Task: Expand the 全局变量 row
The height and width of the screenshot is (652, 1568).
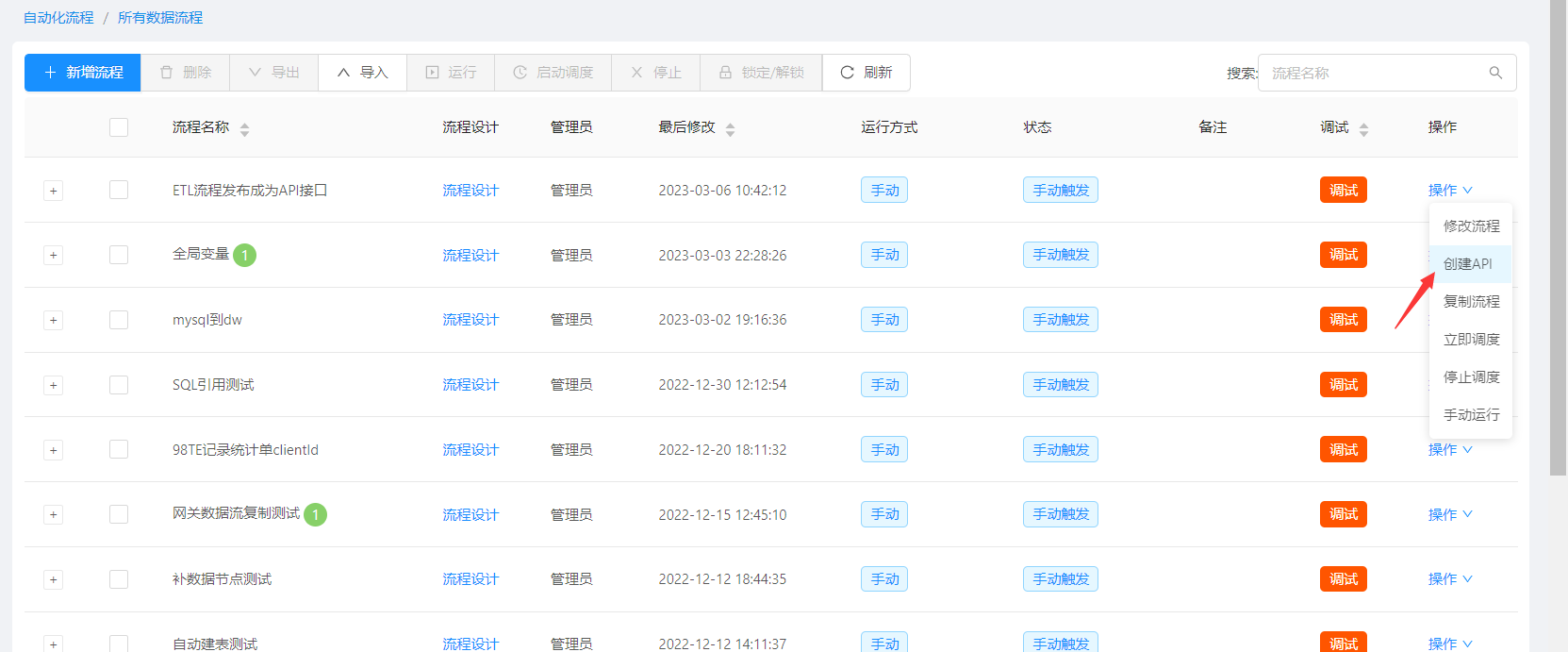Action: coord(54,256)
